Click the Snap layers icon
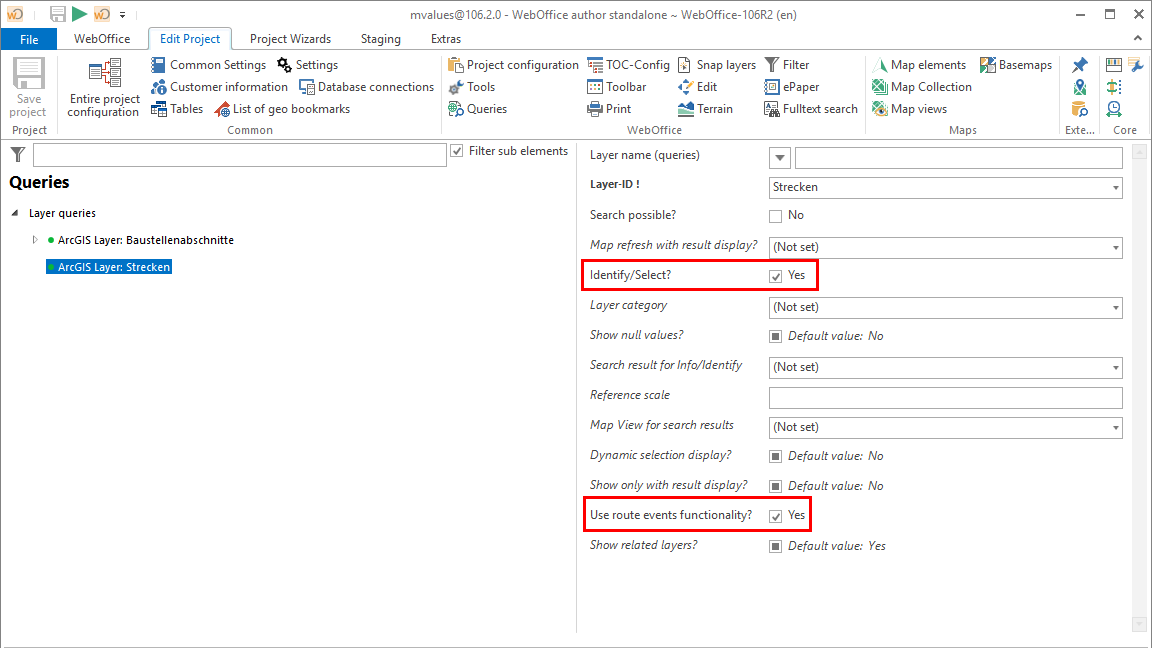 tap(685, 64)
